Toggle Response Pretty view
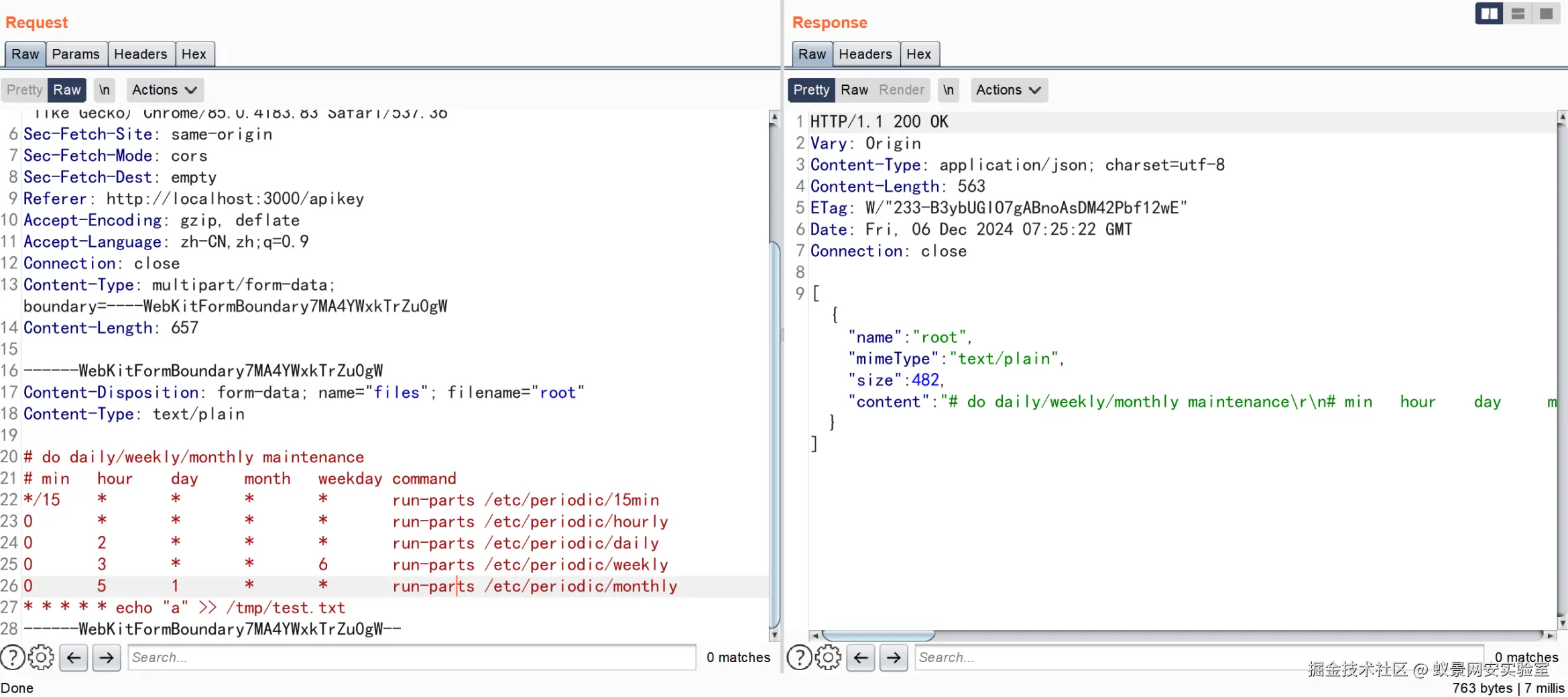This screenshot has width=1568, height=697. pos(811,90)
